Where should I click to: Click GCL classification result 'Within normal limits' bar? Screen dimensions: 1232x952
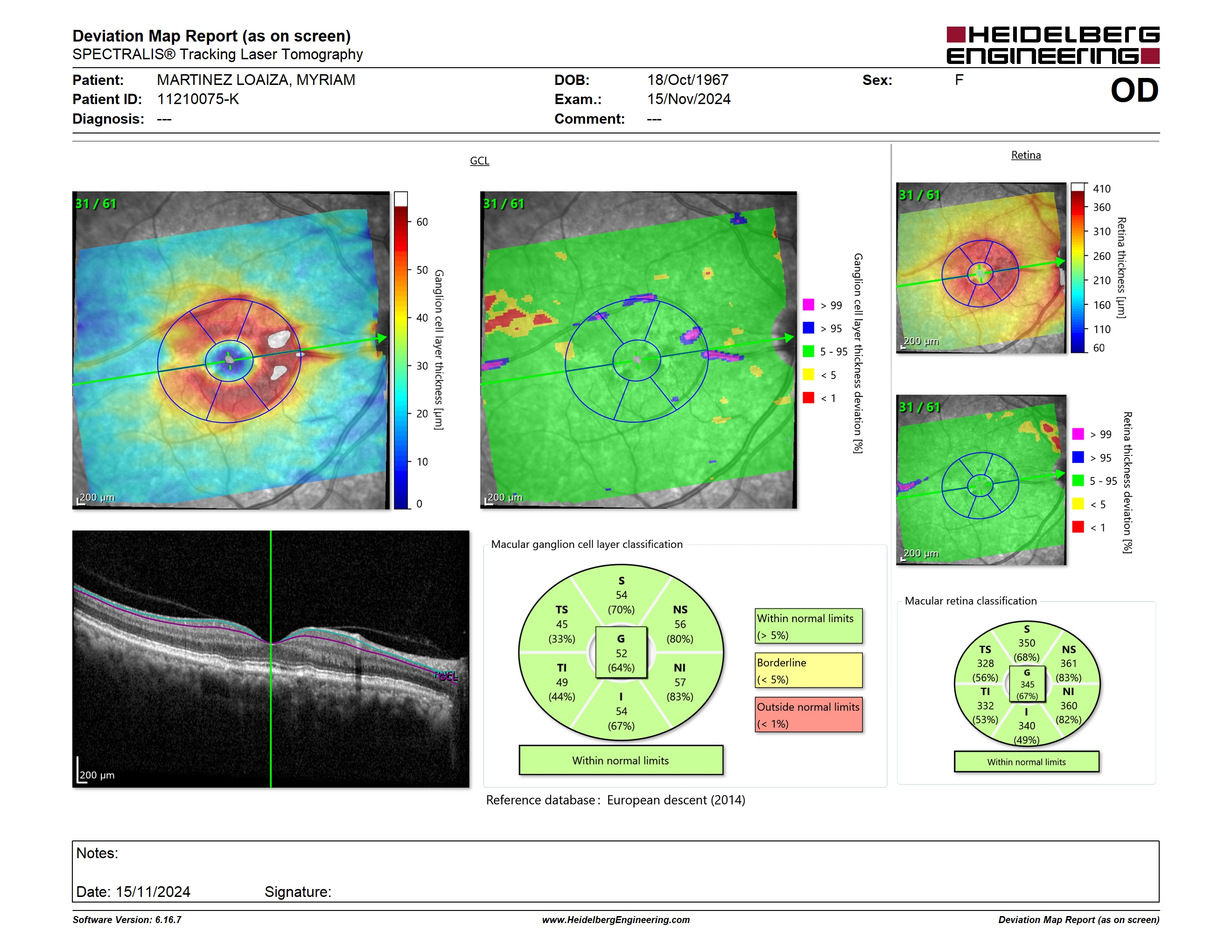coord(621,760)
